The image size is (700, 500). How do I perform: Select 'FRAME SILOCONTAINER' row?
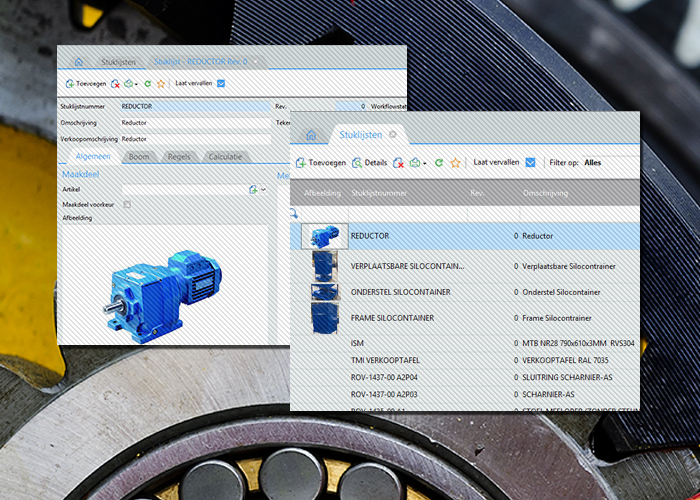(x=465, y=318)
